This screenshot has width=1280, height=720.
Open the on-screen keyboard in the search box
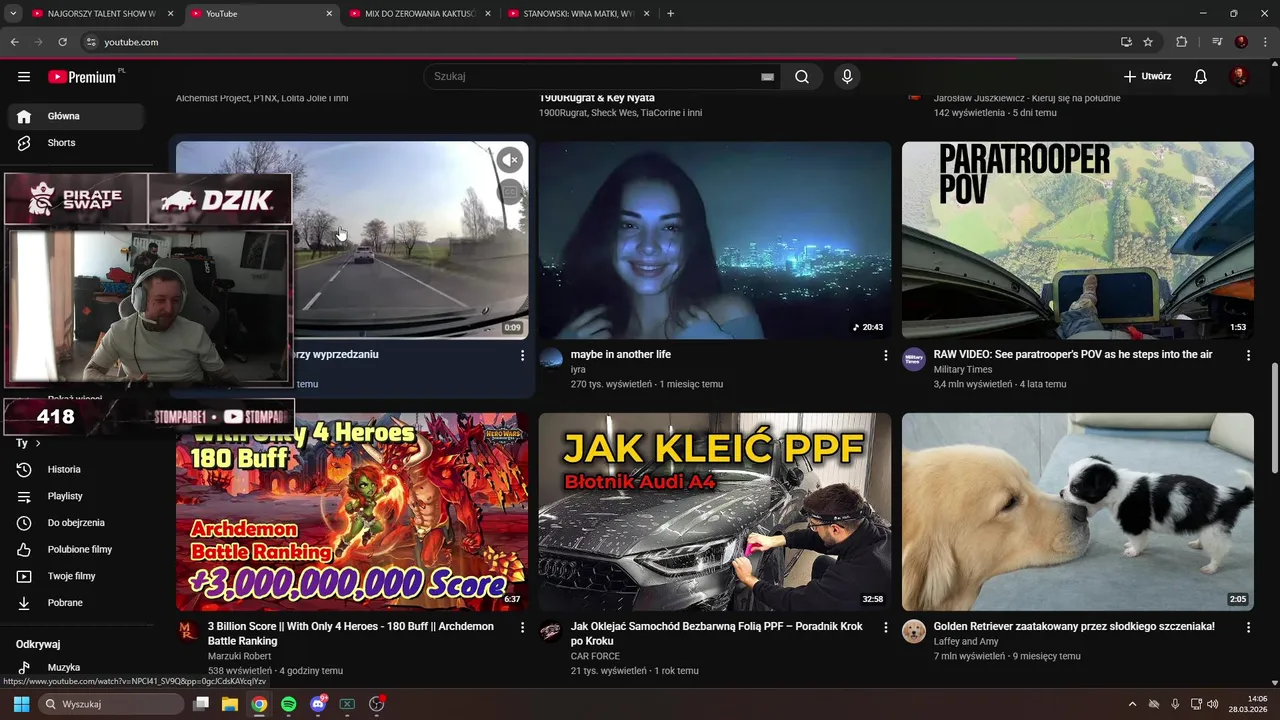click(767, 77)
